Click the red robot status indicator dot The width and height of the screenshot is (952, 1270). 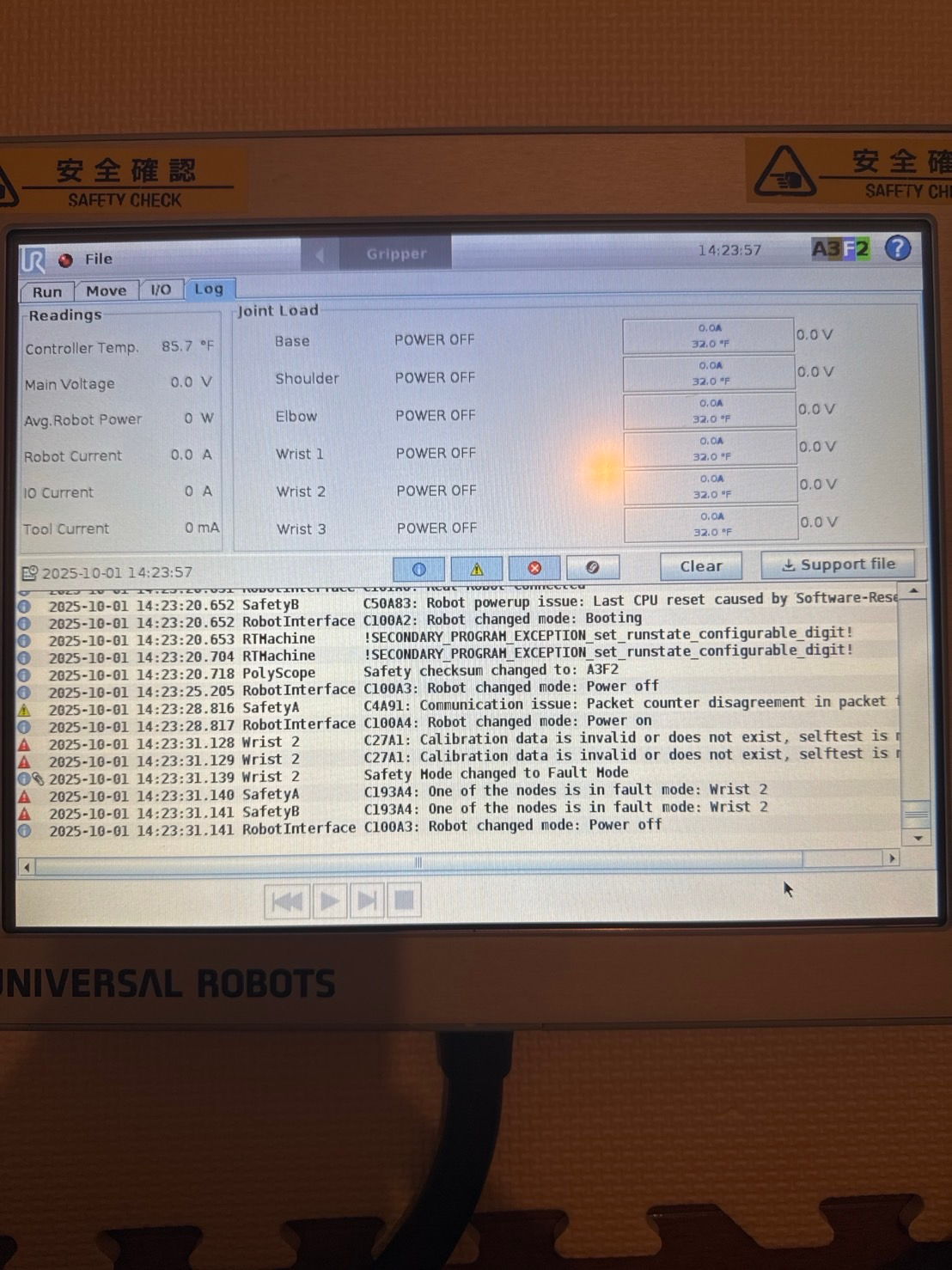[65, 259]
